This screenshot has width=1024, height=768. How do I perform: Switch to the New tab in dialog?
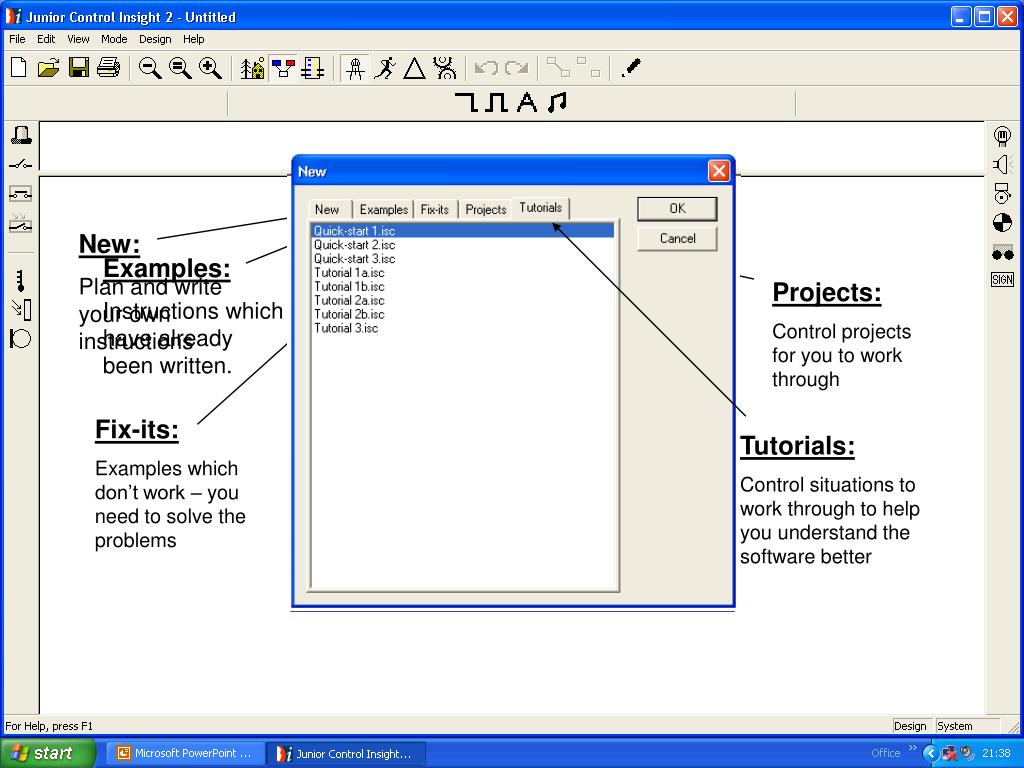(327, 210)
